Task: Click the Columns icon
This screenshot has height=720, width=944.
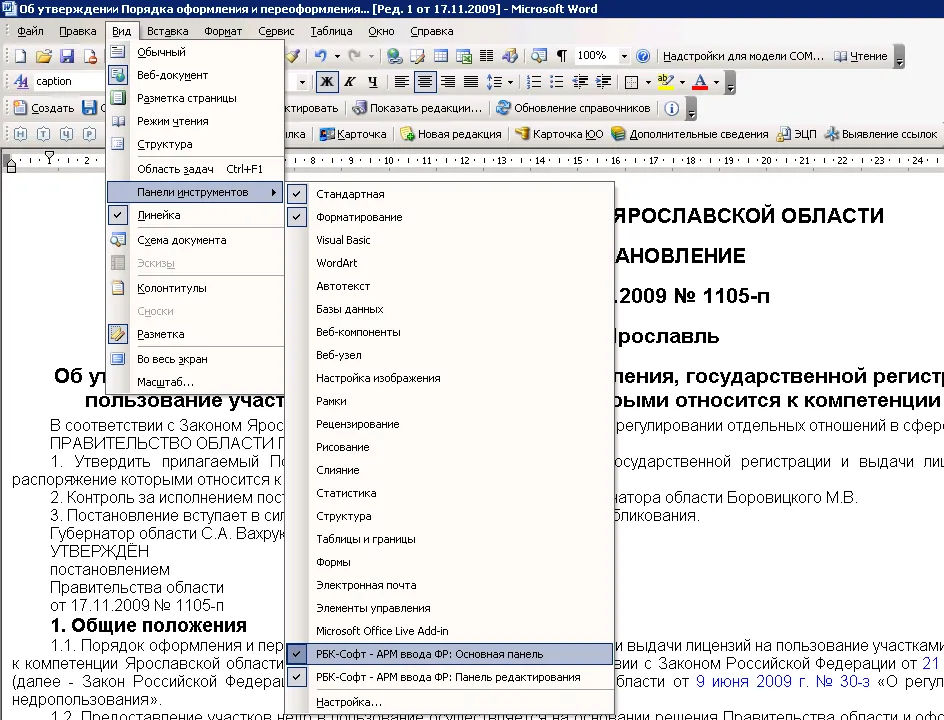Action: (x=486, y=56)
